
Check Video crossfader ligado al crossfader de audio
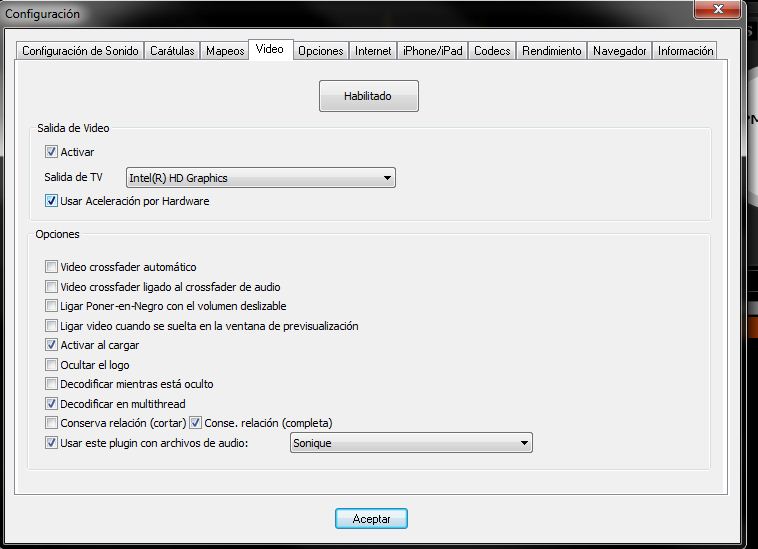pyautogui.click(x=51, y=287)
